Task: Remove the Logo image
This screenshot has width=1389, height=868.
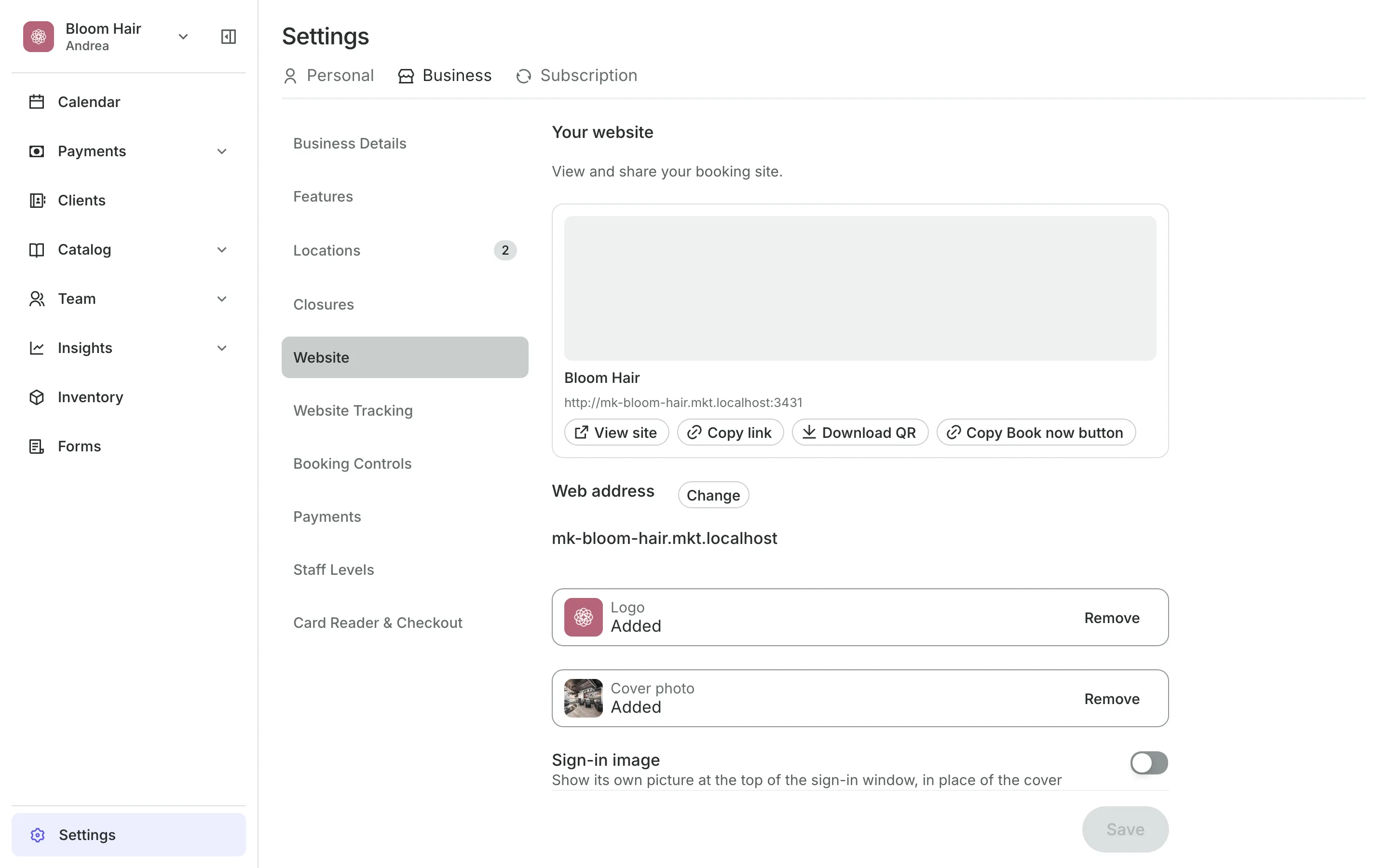Action: [1112, 618]
